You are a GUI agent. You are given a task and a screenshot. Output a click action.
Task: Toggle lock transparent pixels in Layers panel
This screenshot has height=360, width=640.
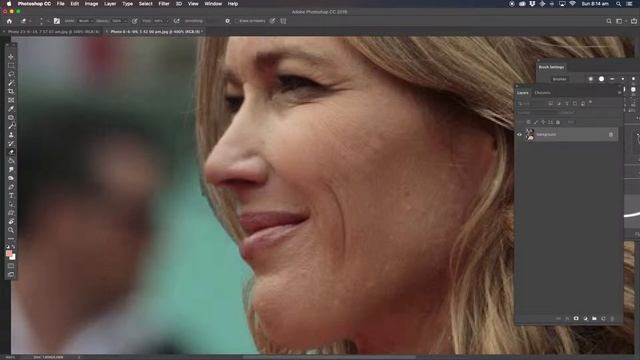(528, 122)
